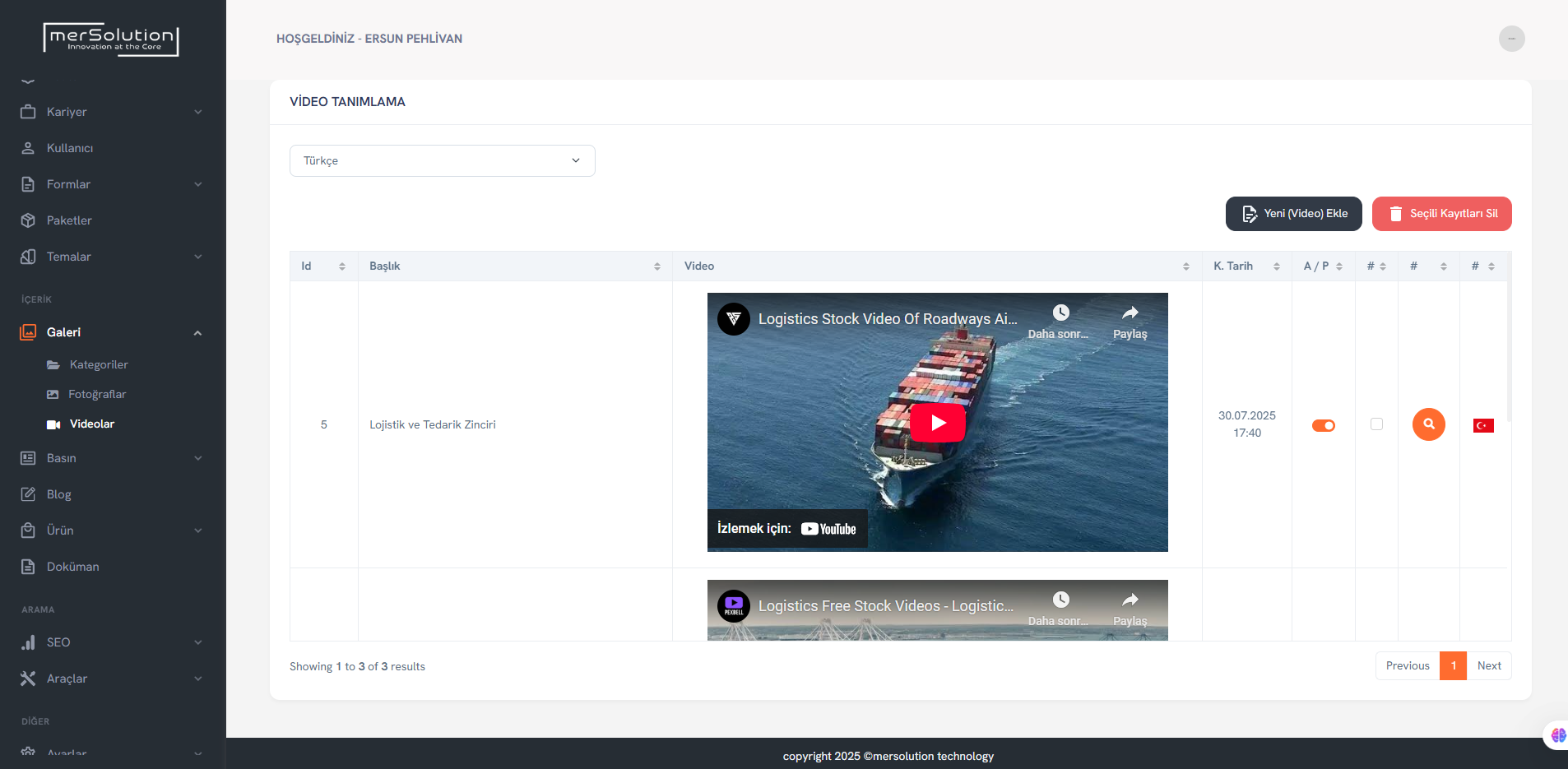This screenshot has width=1568, height=769.
Task: Click the Turkish flag icon in row 5
Action: [x=1483, y=425]
